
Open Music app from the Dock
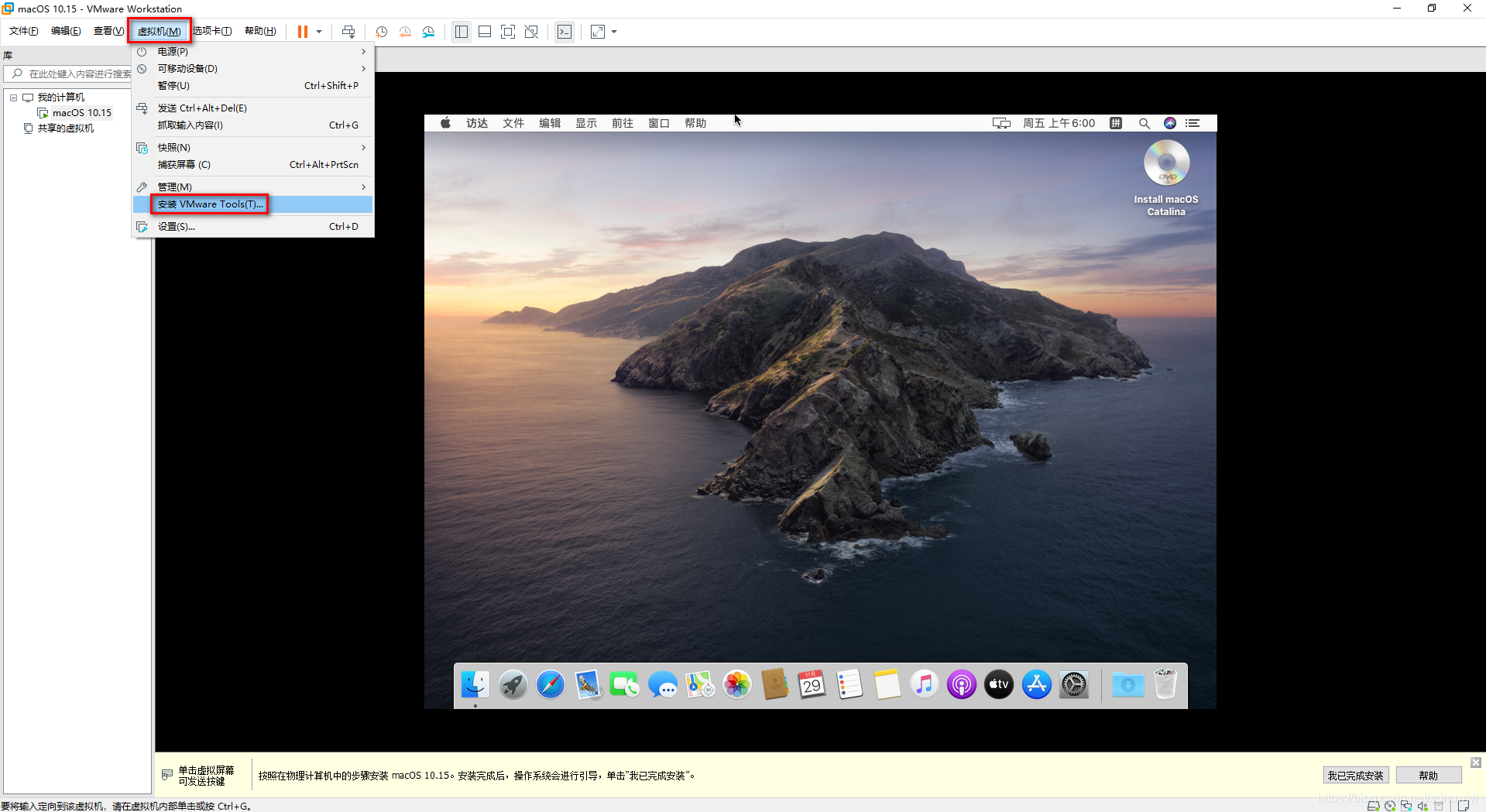[x=924, y=685]
